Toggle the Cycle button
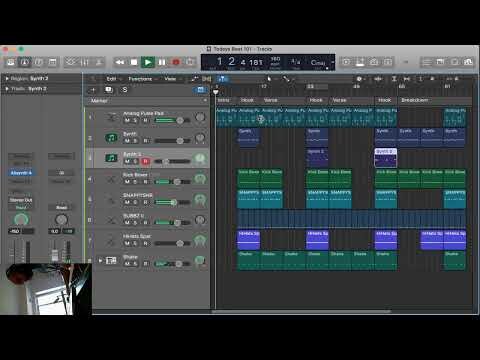Image resolution: width=480 pixels, height=360 pixels. click(x=190, y=62)
